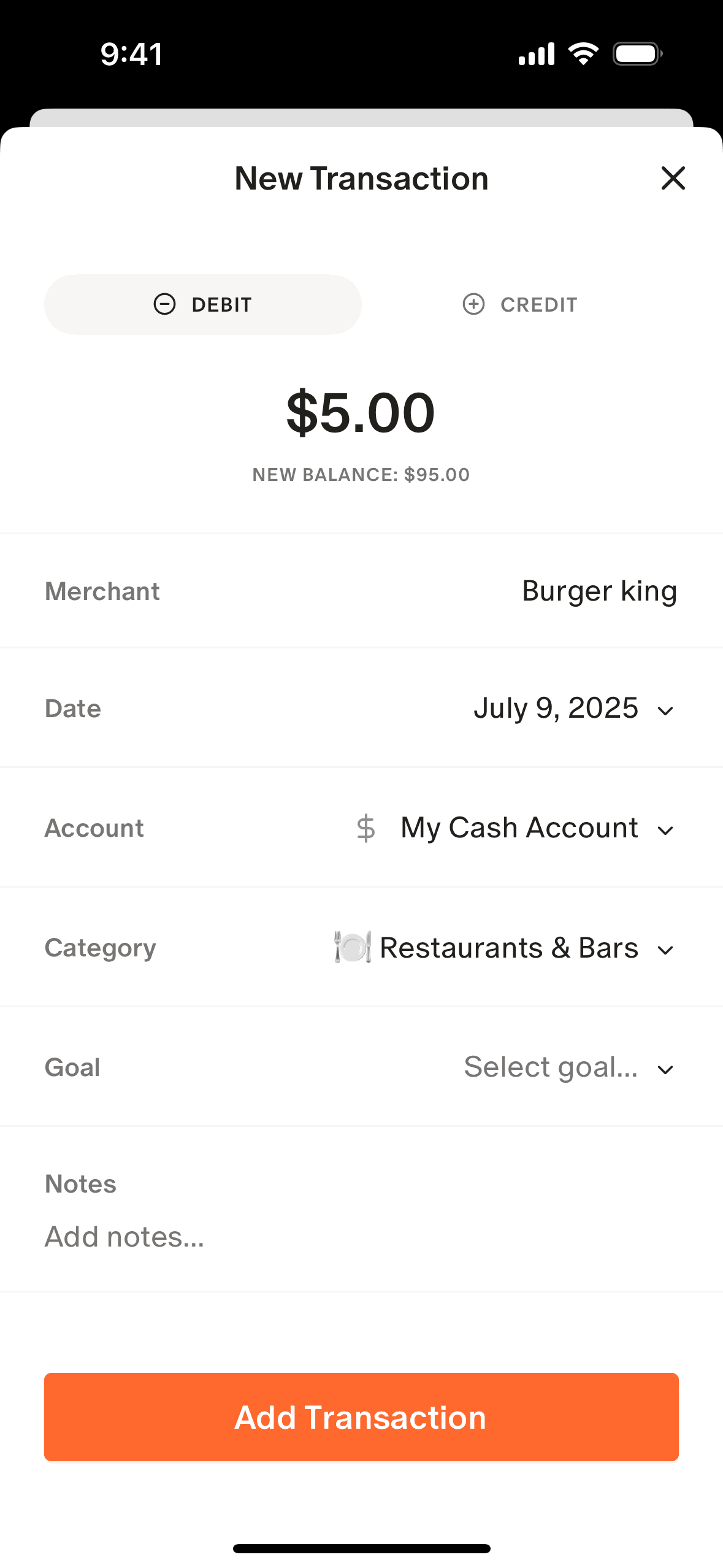Tap the minus circle Debit icon
Viewport: 723px width, 1568px height.
pos(164,304)
